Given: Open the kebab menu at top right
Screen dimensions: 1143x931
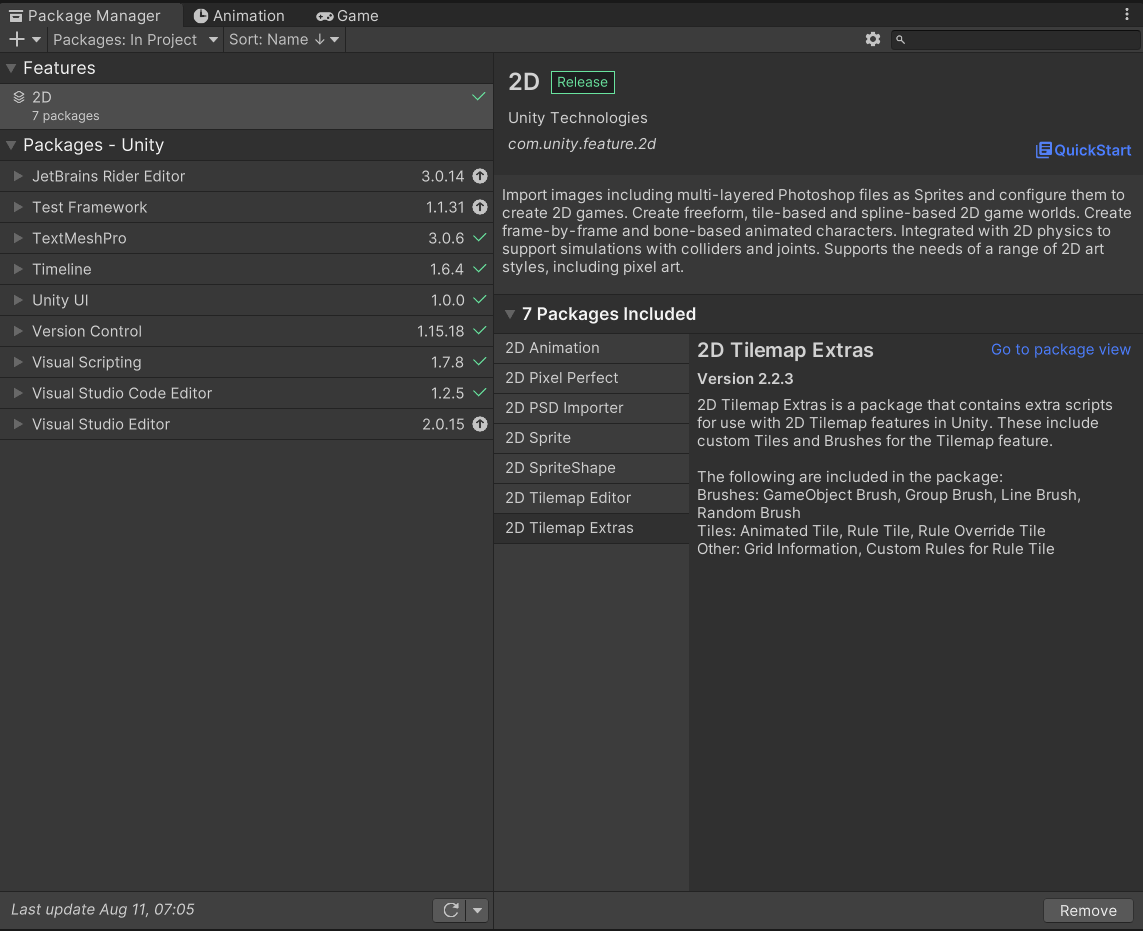Looking at the screenshot, I should coord(1127,15).
